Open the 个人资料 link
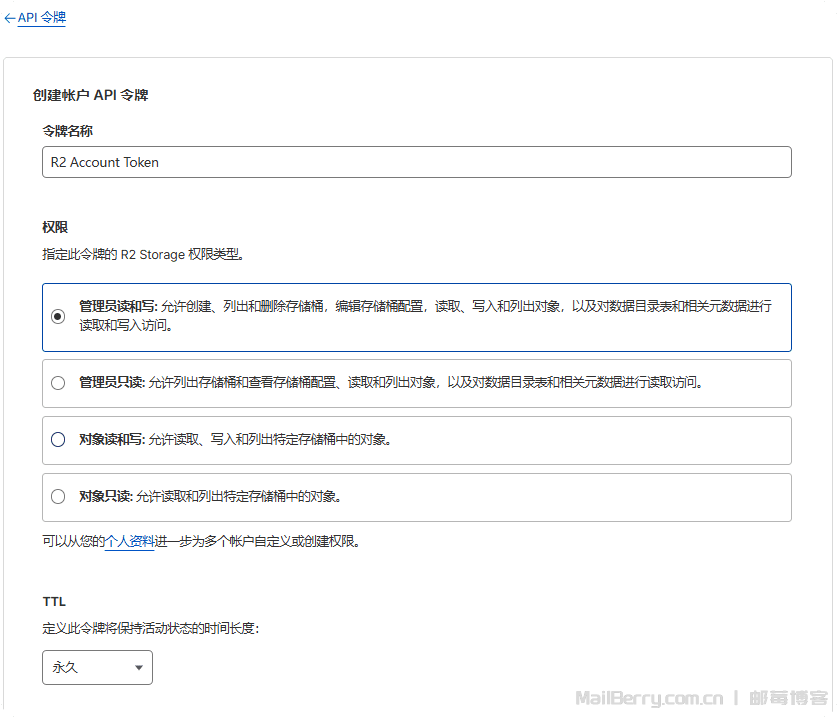Image resolution: width=838 pixels, height=718 pixels. click(129, 542)
